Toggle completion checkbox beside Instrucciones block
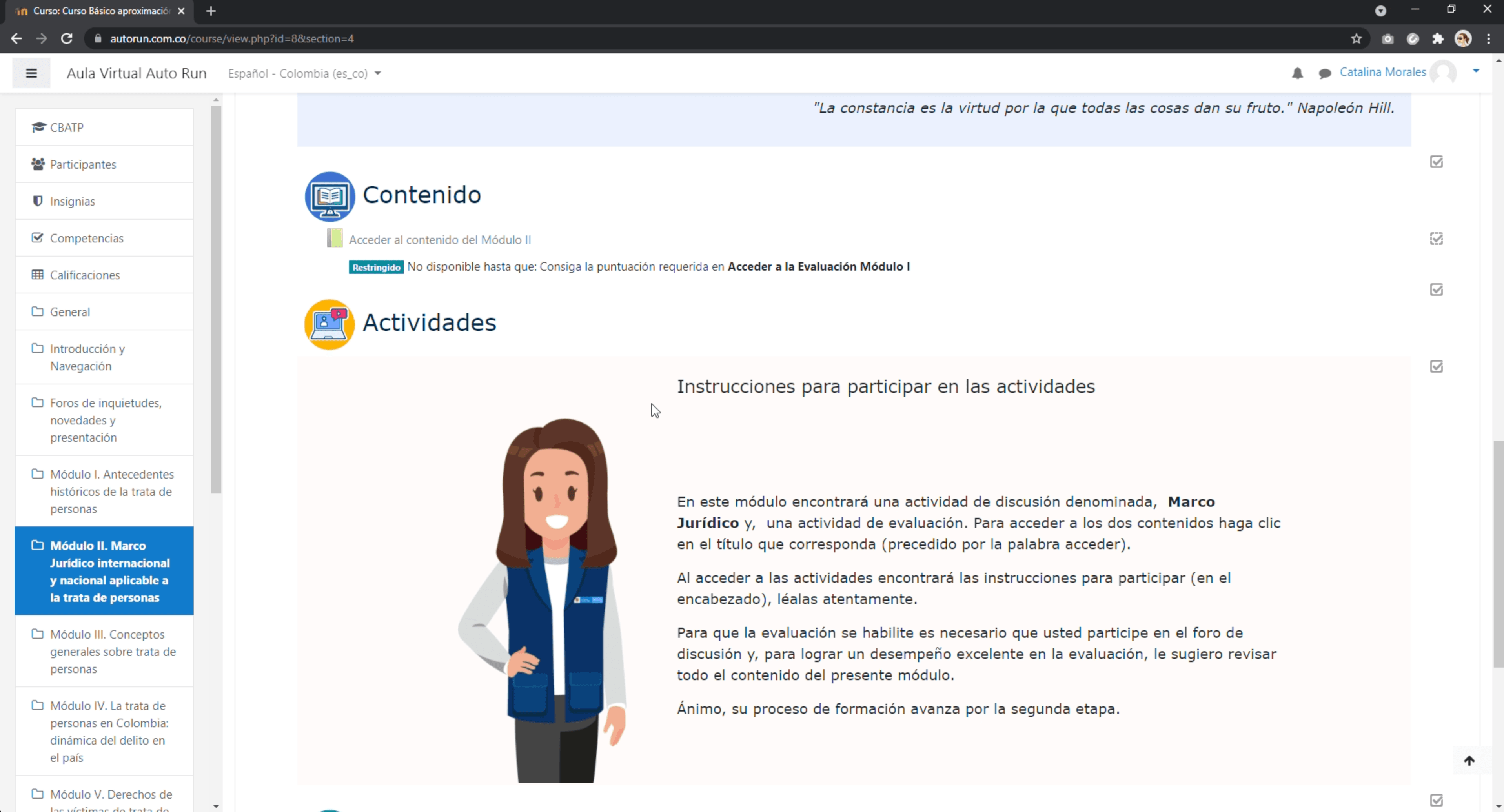1504x812 pixels. pyautogui.click(x=1436, y=367)
